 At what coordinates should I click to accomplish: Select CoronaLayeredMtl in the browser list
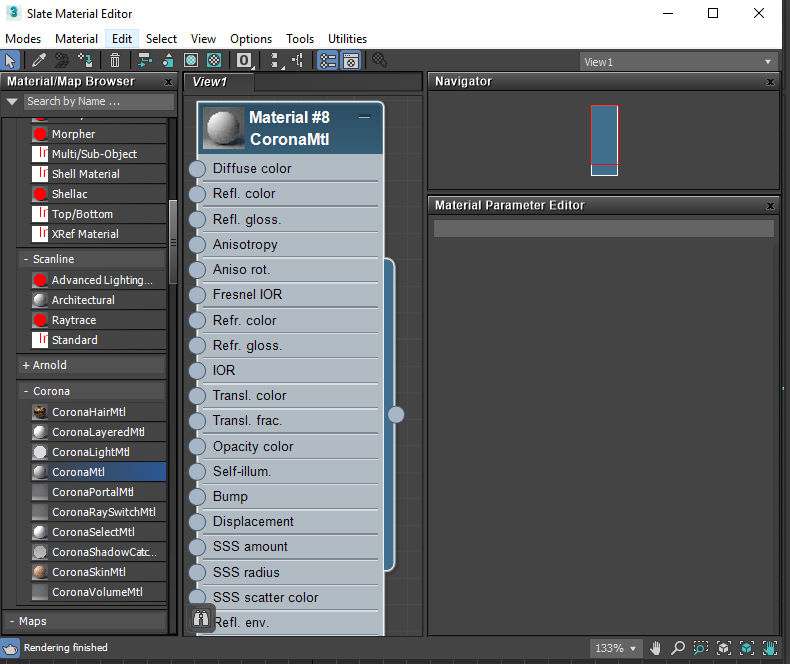[x=97, y=432]
